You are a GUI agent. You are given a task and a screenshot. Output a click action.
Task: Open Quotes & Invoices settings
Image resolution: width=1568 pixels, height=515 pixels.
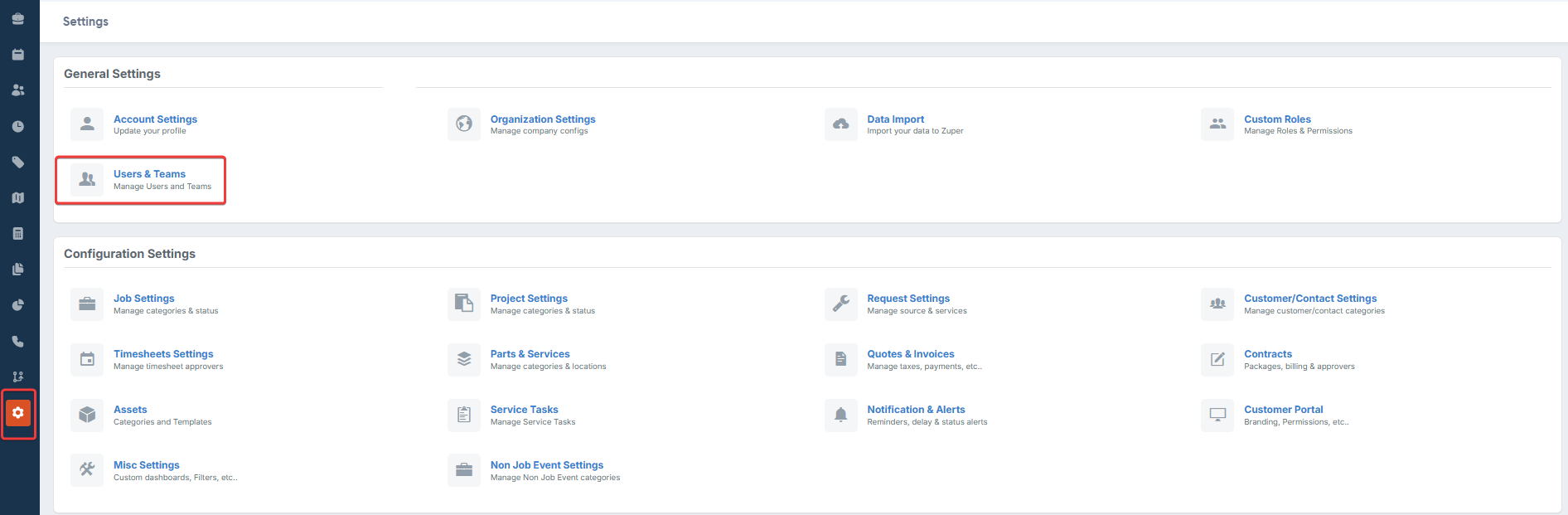pos(911,354)
